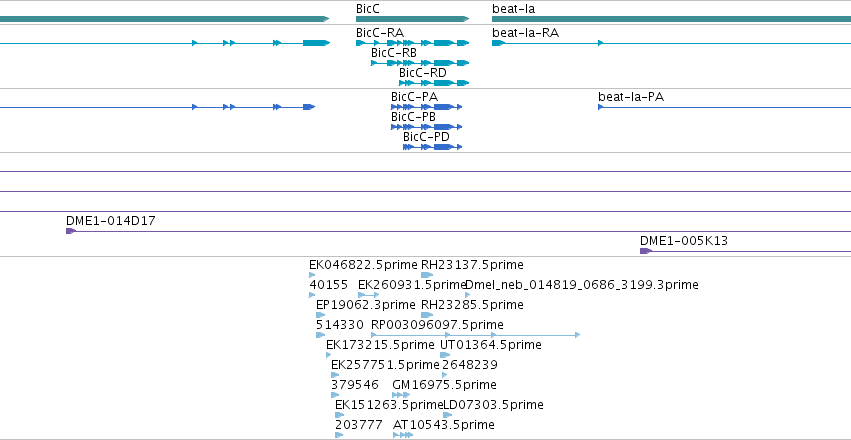Click the LD07303.5prime EST label
The image size is (851, 440).
[x=493, y=405]
